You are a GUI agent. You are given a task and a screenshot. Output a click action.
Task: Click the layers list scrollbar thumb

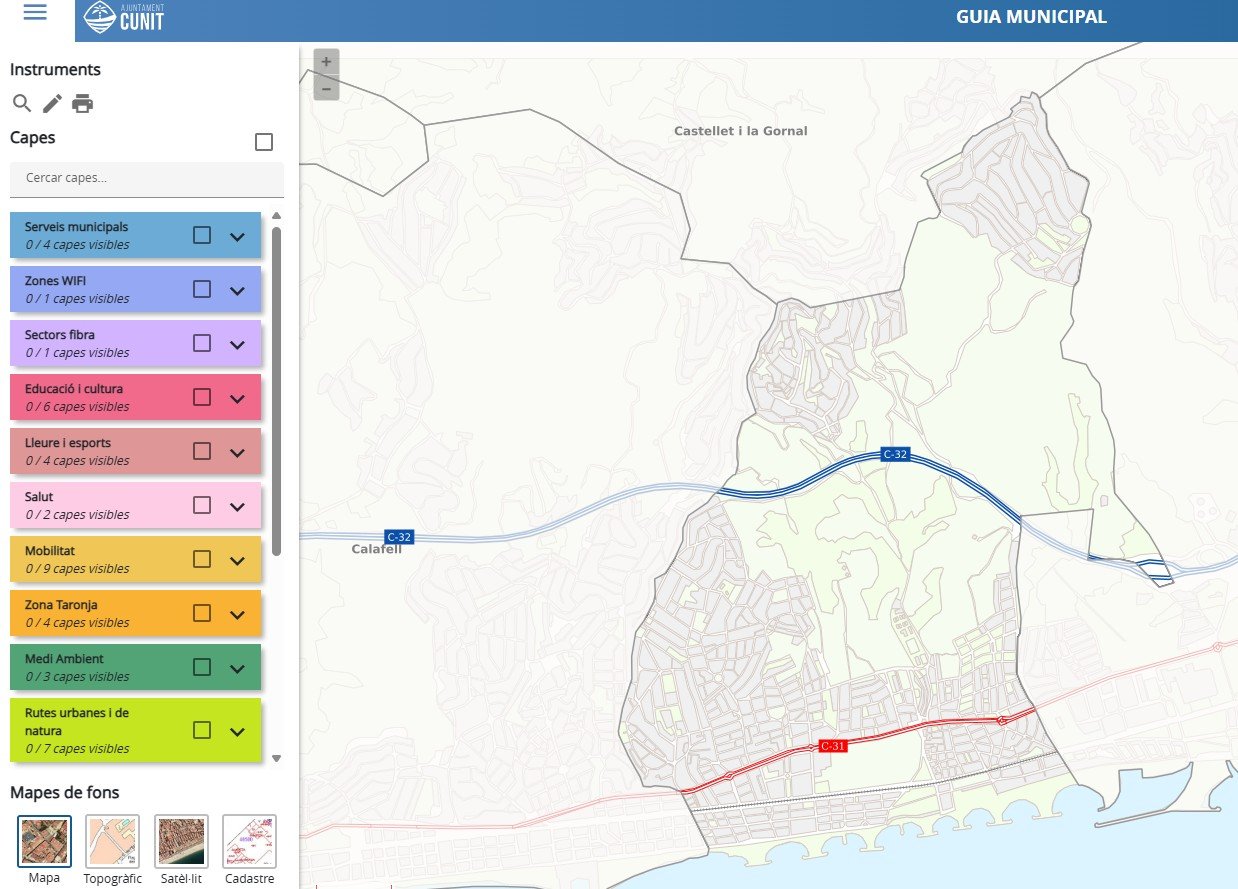[277, 391]
